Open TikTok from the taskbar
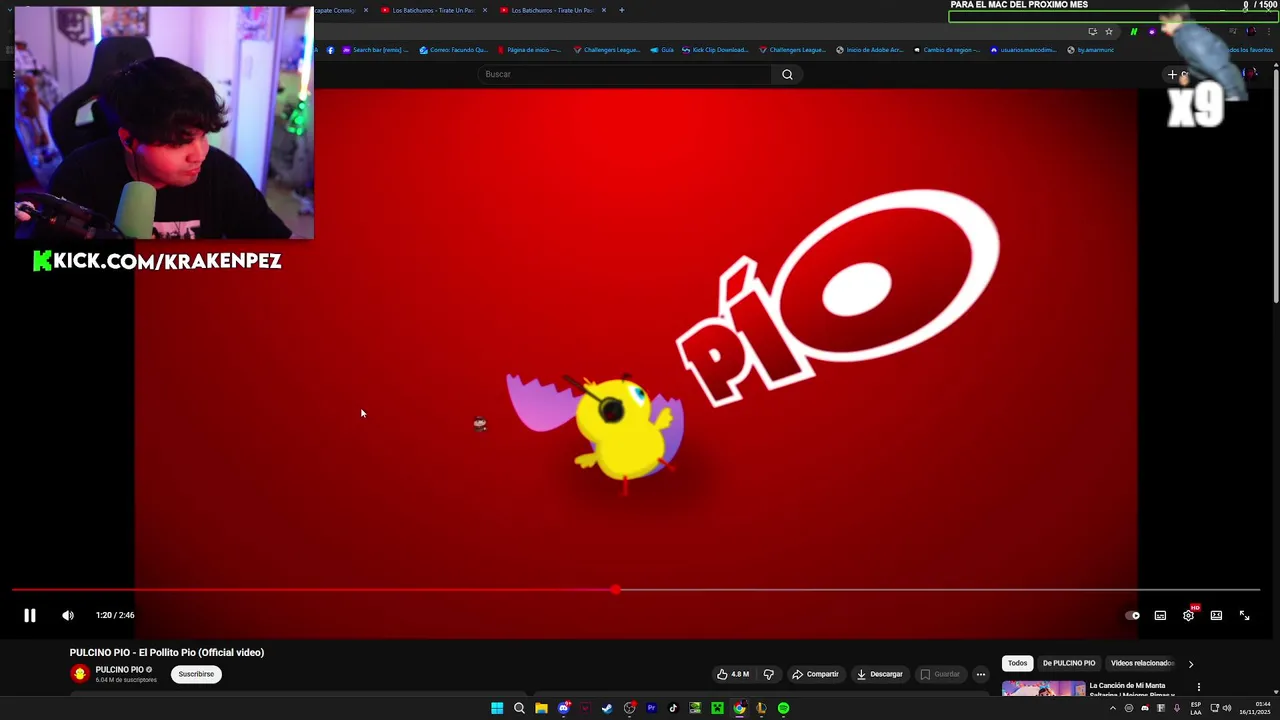The width and height of the screenshot is (1280, 720). [673, 708]
